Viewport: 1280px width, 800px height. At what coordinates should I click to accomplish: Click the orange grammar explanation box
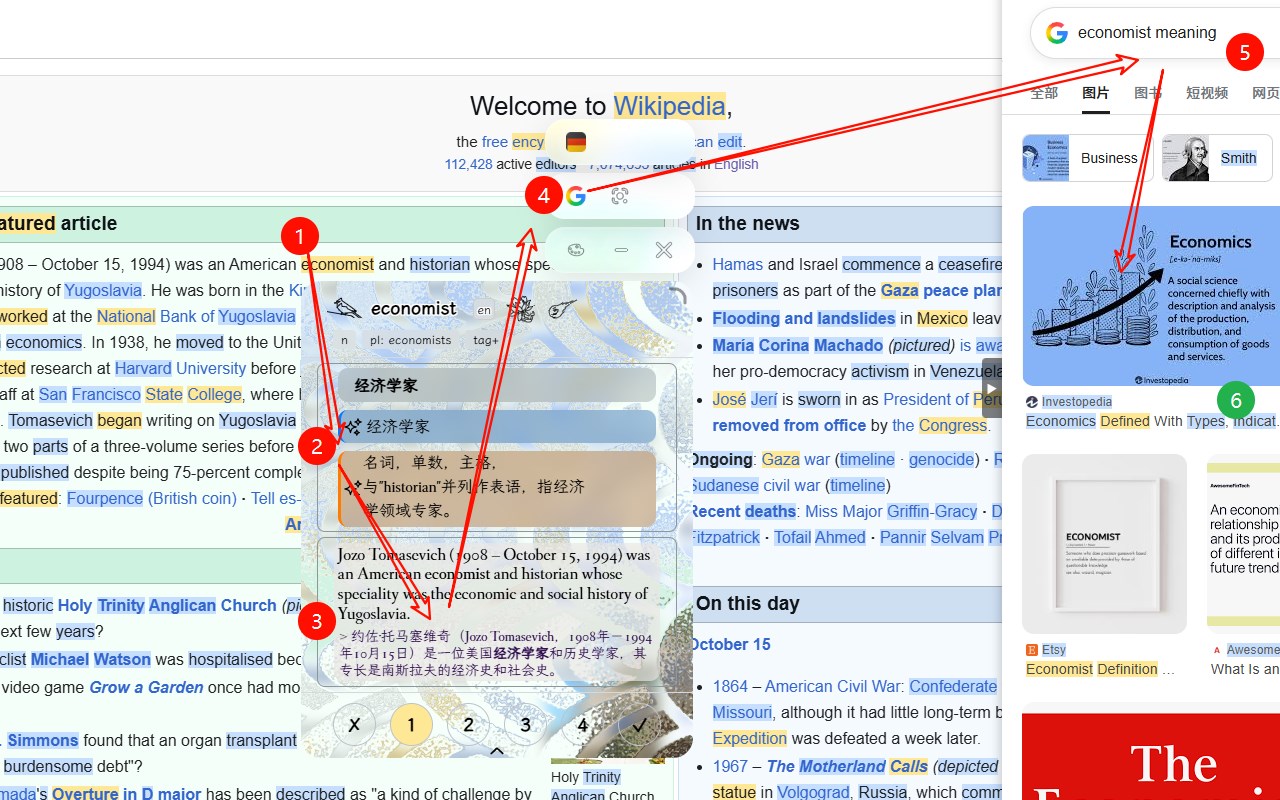tap(497, 488)
